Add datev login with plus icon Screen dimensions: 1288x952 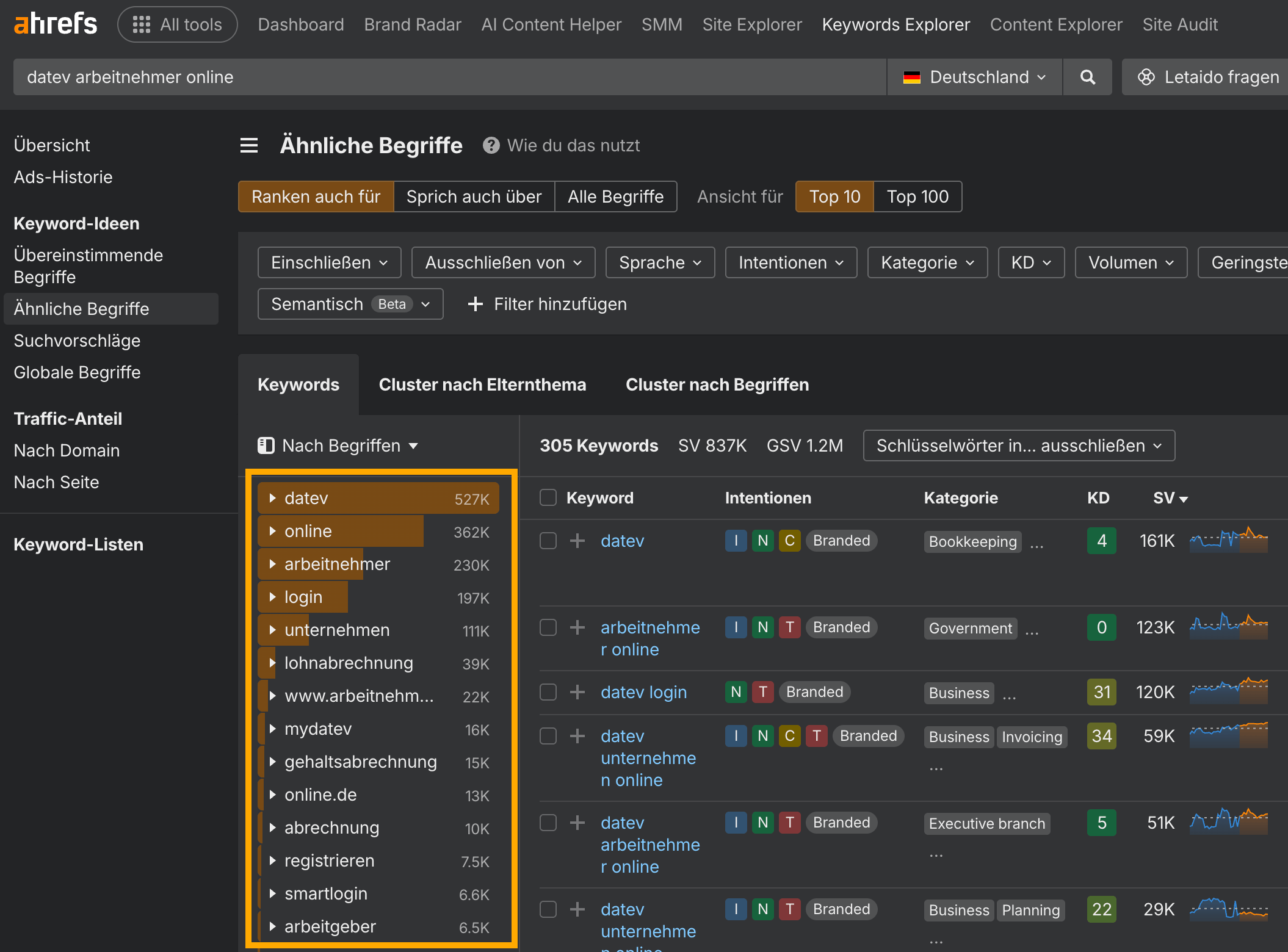click(577, 692)
